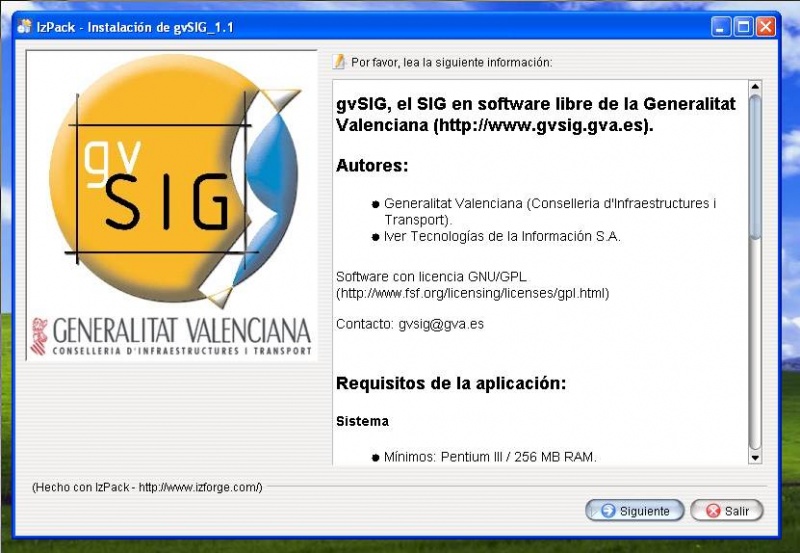Click the gvsig@gva.es contact email

441,324
